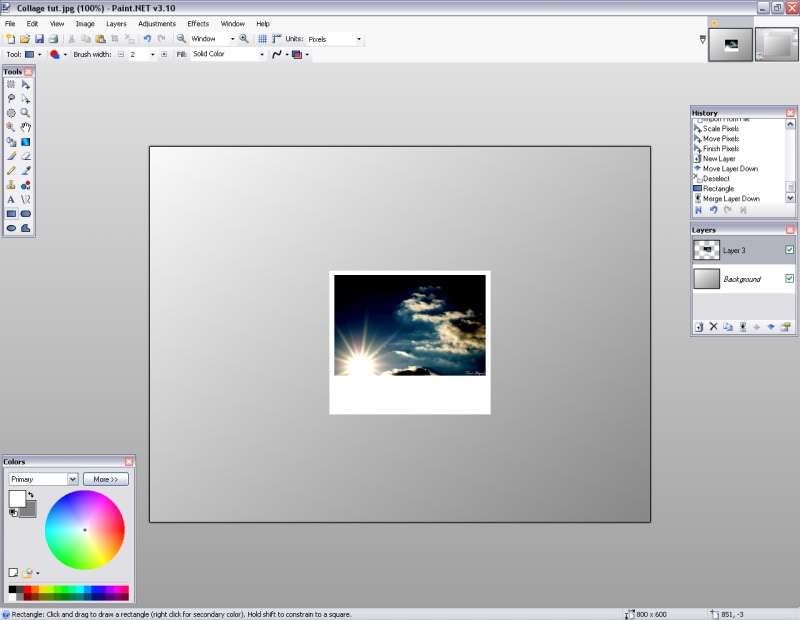
Task: Swap primary and secondary colors arrow
Action: (31, 494)
